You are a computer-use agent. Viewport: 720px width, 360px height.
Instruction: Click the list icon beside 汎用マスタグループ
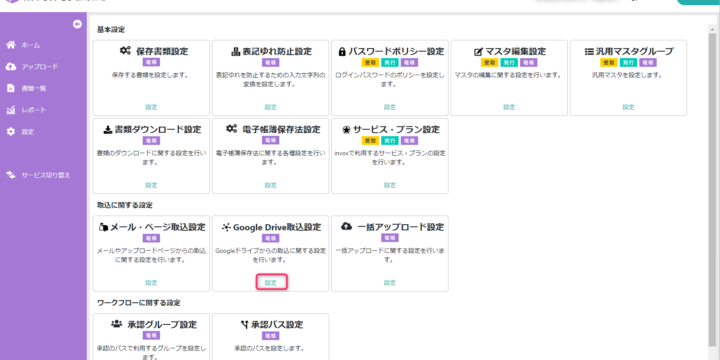pyautogui.click(x=589, y=51)
